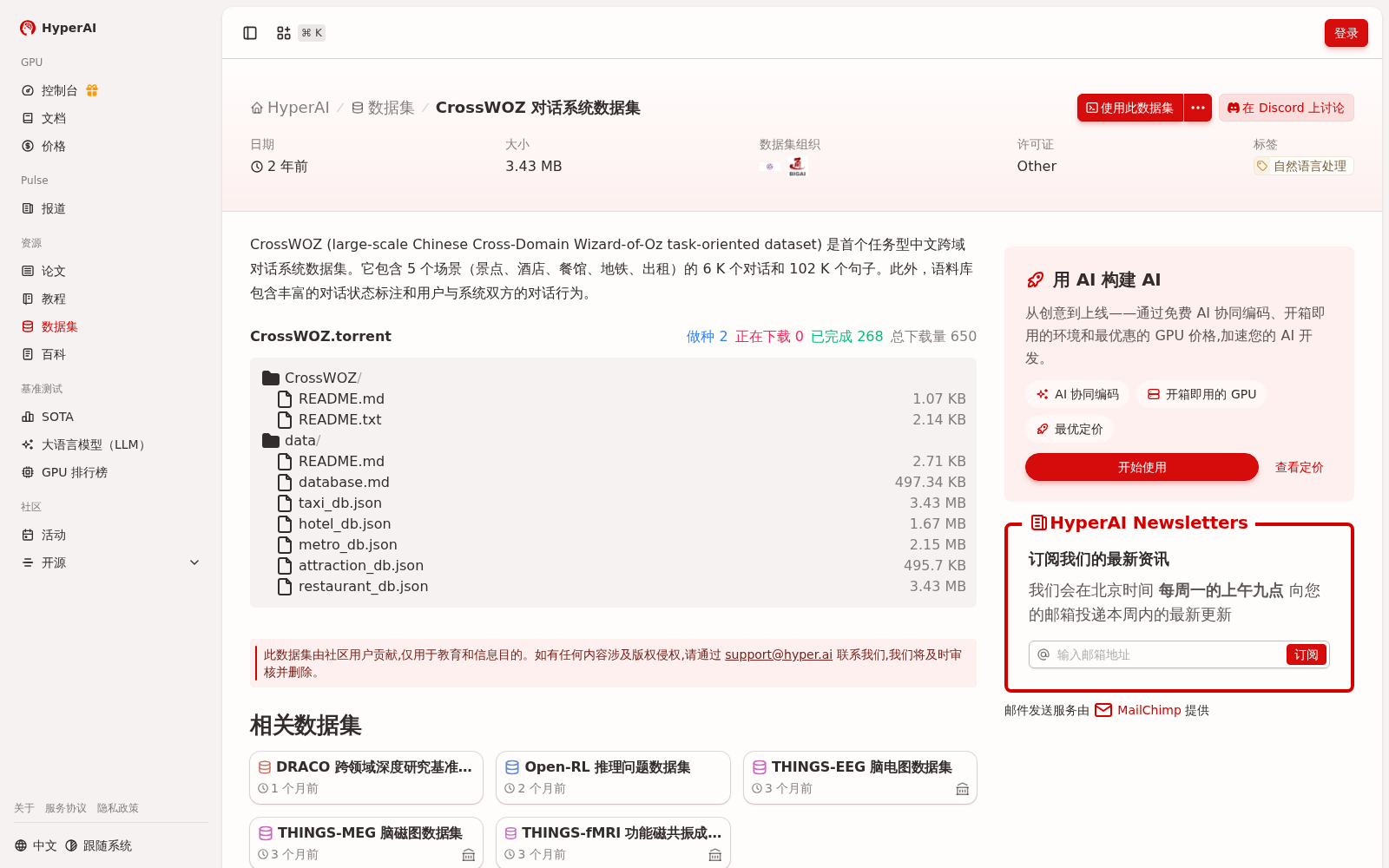Screen dimensions: 1389x868
Task: Click 在 Discord 上讨论 button
Action: click(1287, 108)
